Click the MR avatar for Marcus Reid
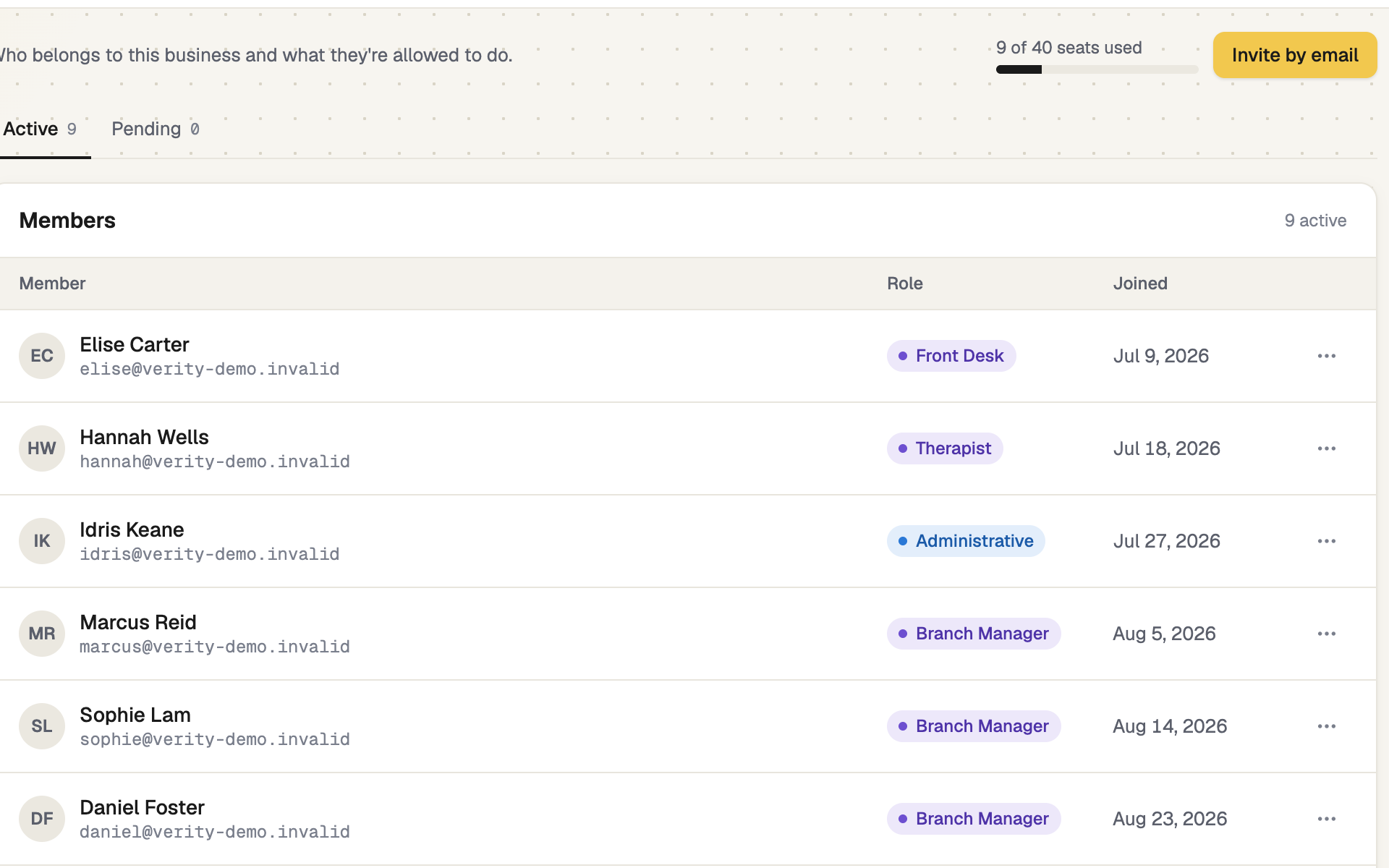This screenshot has height=868, width=1389. click(42, 634)
